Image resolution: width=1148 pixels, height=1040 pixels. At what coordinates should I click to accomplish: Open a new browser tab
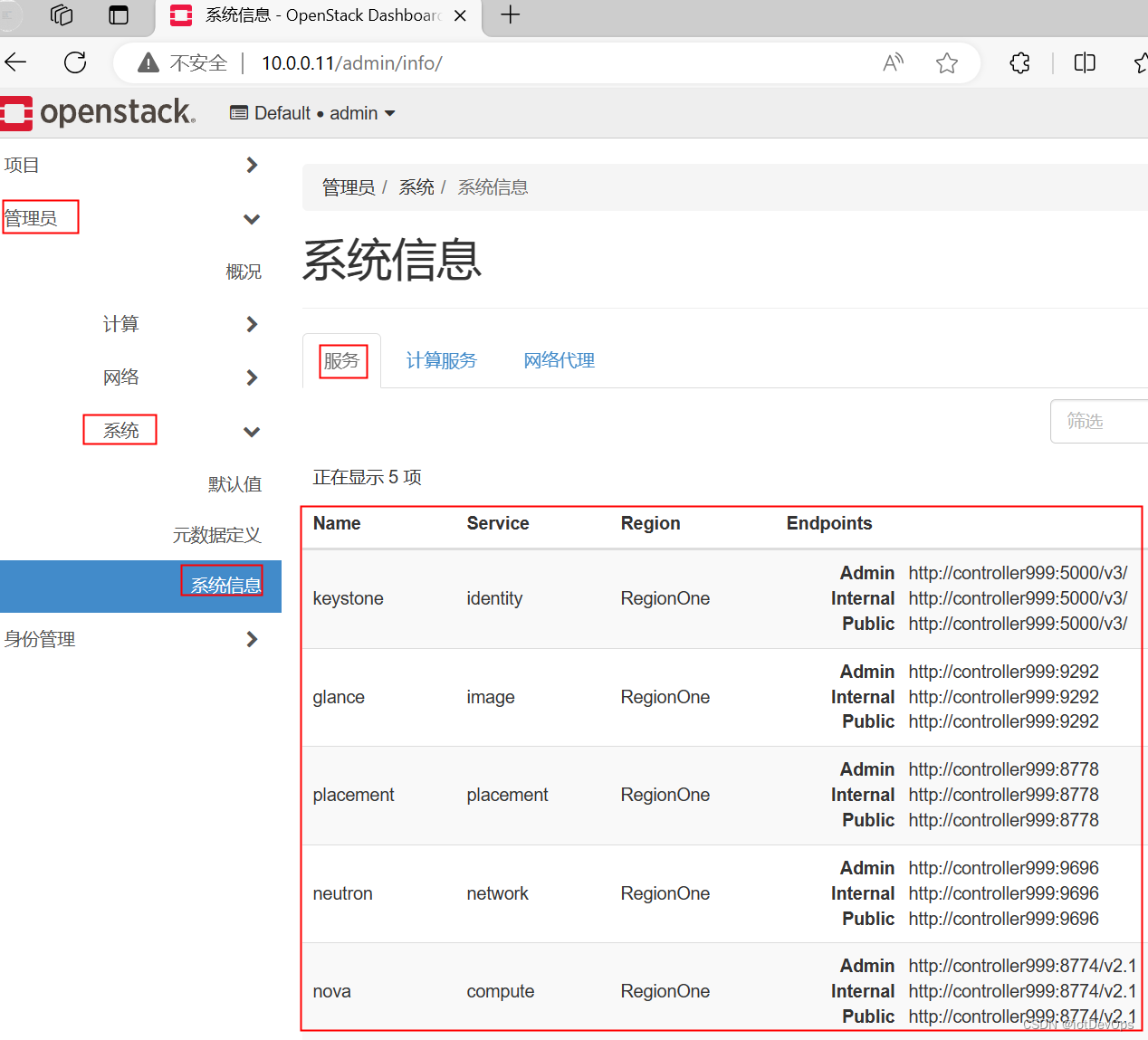pos(511,14)
